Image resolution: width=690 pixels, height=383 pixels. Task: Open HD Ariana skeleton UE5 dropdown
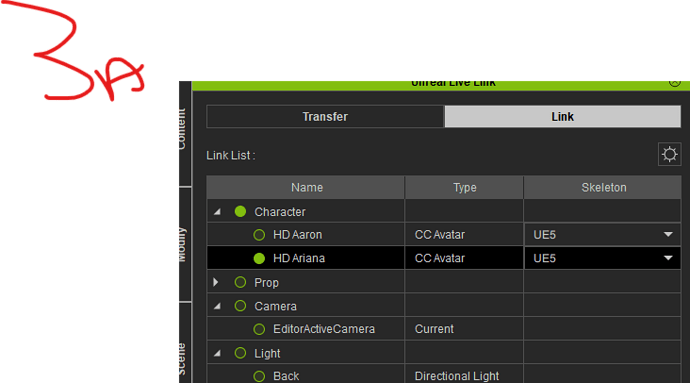(602, 258)
